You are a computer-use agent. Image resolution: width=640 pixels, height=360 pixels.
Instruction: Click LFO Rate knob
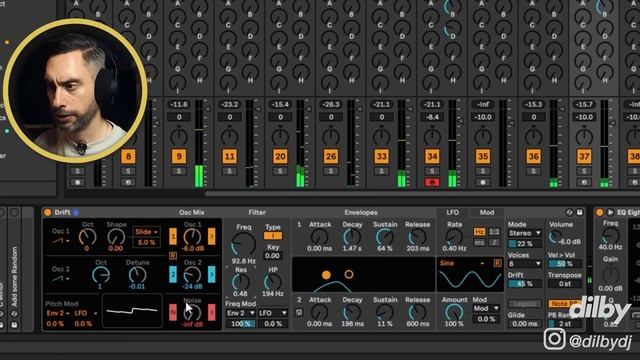pyautogui.click(x=454, y=237)
